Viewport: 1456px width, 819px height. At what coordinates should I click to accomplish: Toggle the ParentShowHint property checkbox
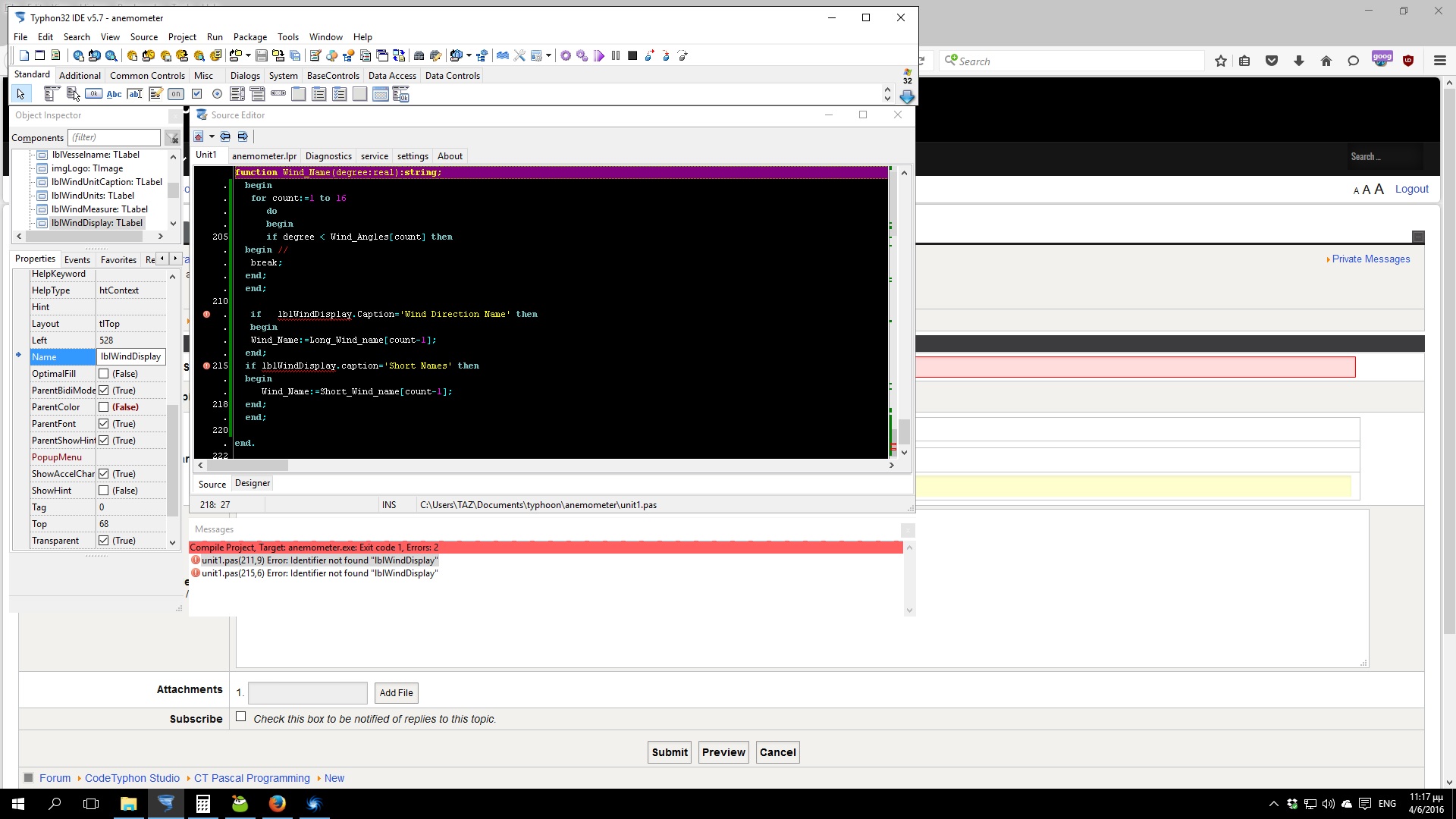point(103,441)
